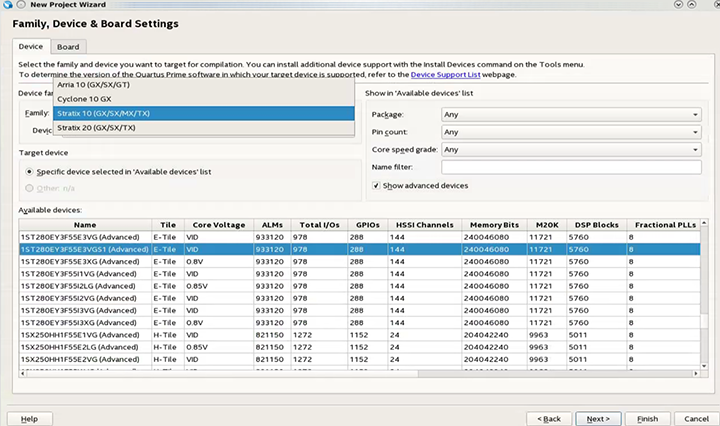The width and height of the screenshot is (720, 426).
Task: Open the Device Support List link
Action: point(445,74)
